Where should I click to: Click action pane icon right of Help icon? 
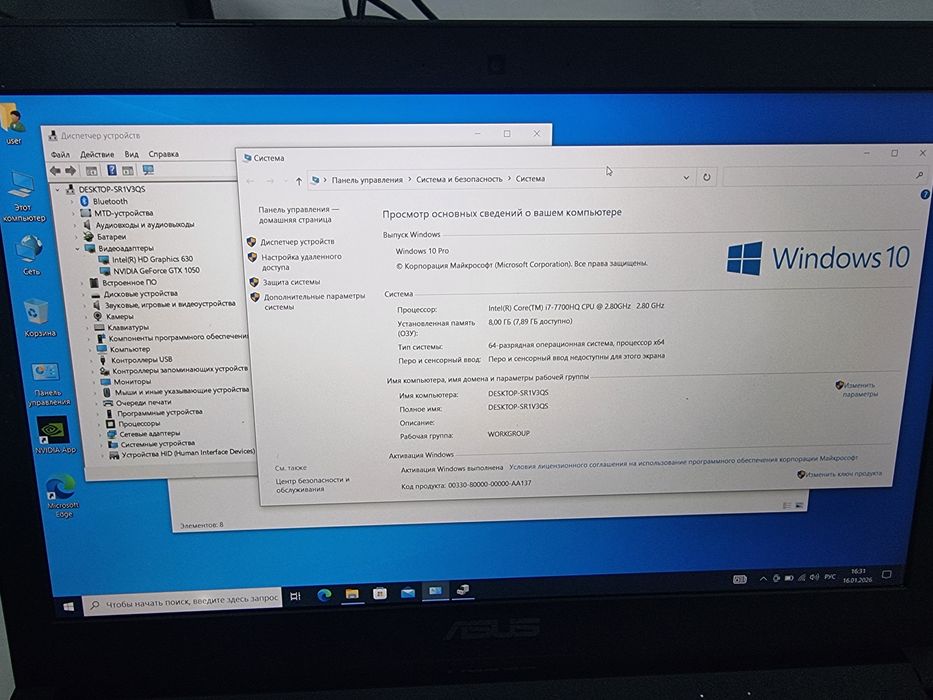pyautogui.click(x=128, y=170)
